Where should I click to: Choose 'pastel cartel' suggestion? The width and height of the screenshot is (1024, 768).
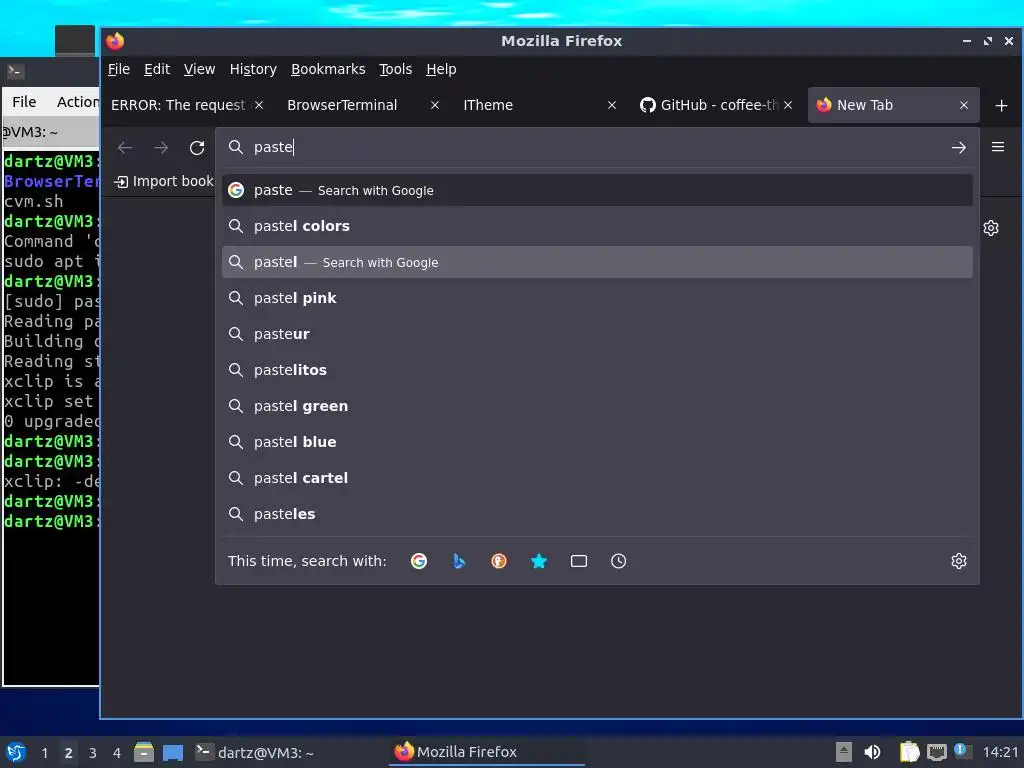[597, 477]
